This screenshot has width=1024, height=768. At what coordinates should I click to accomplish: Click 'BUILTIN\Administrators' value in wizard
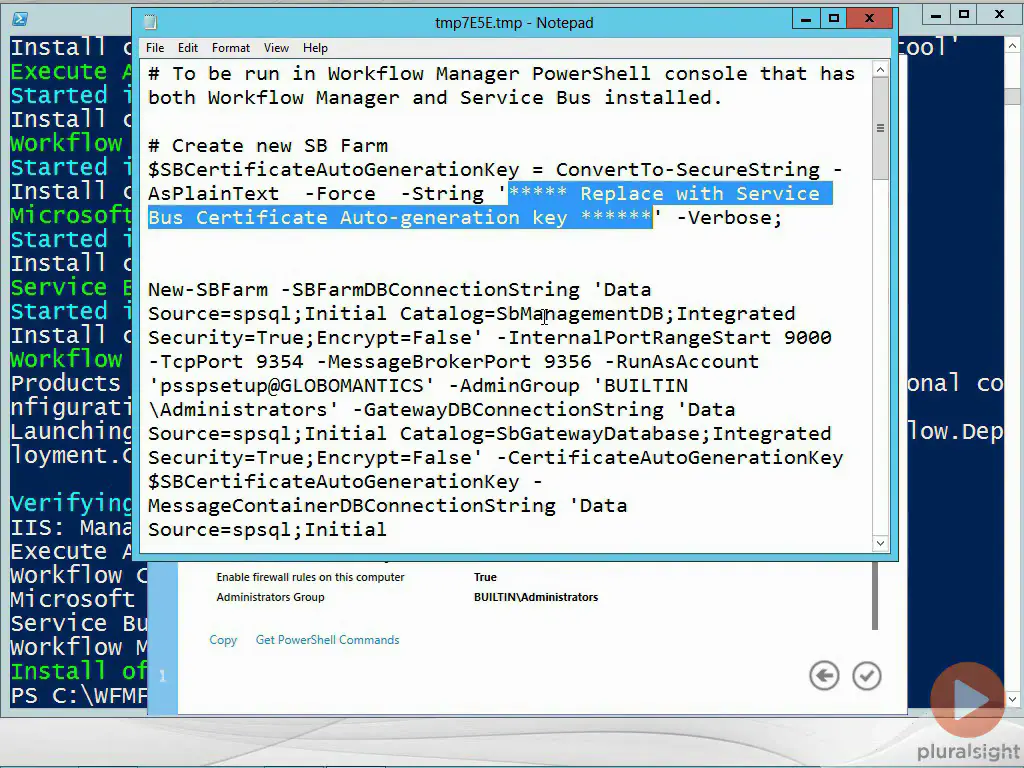click(536, 597)
